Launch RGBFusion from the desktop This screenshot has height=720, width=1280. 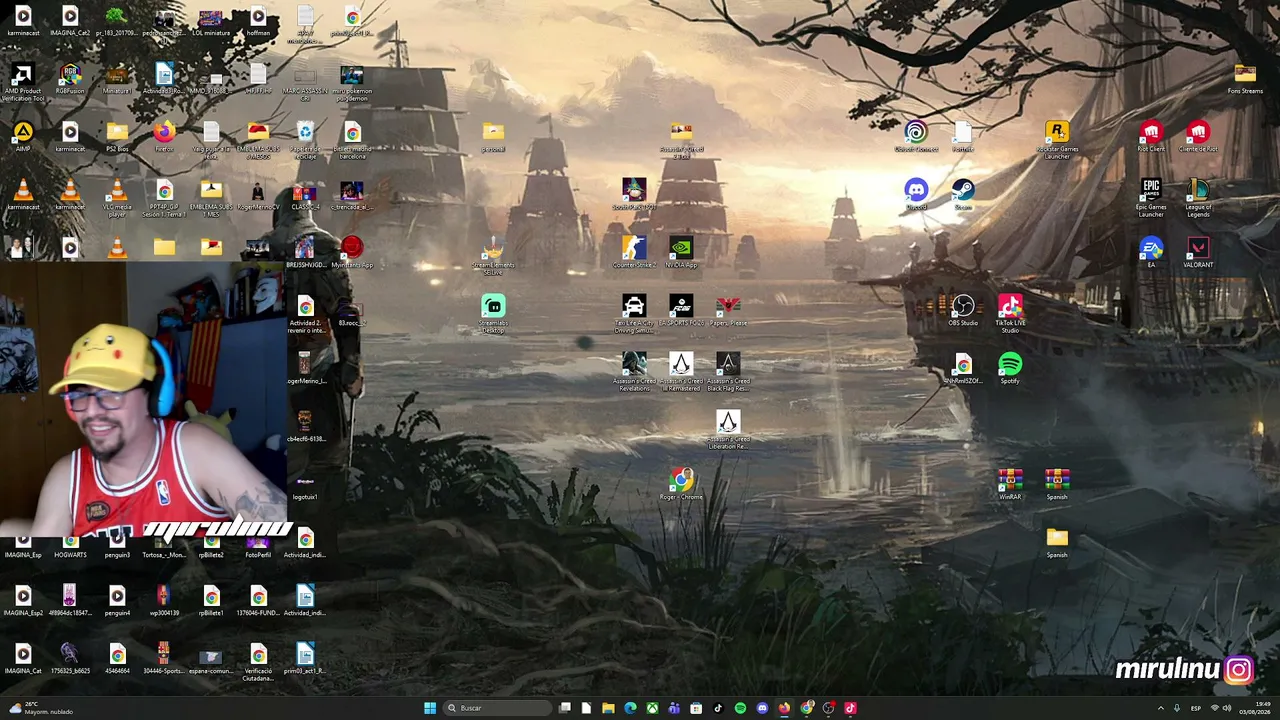click(x=70, y=80)
